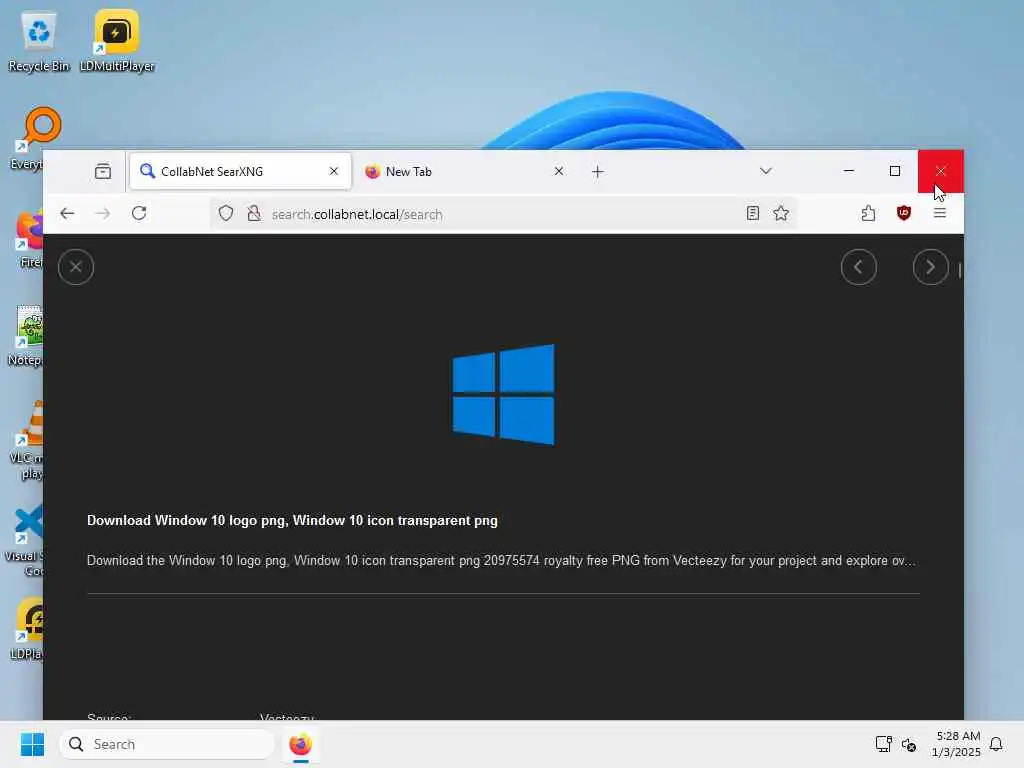The width and height of the screenshot is (1024, 768).
Task: Reload the current page
Action: (x=139, y=214)
